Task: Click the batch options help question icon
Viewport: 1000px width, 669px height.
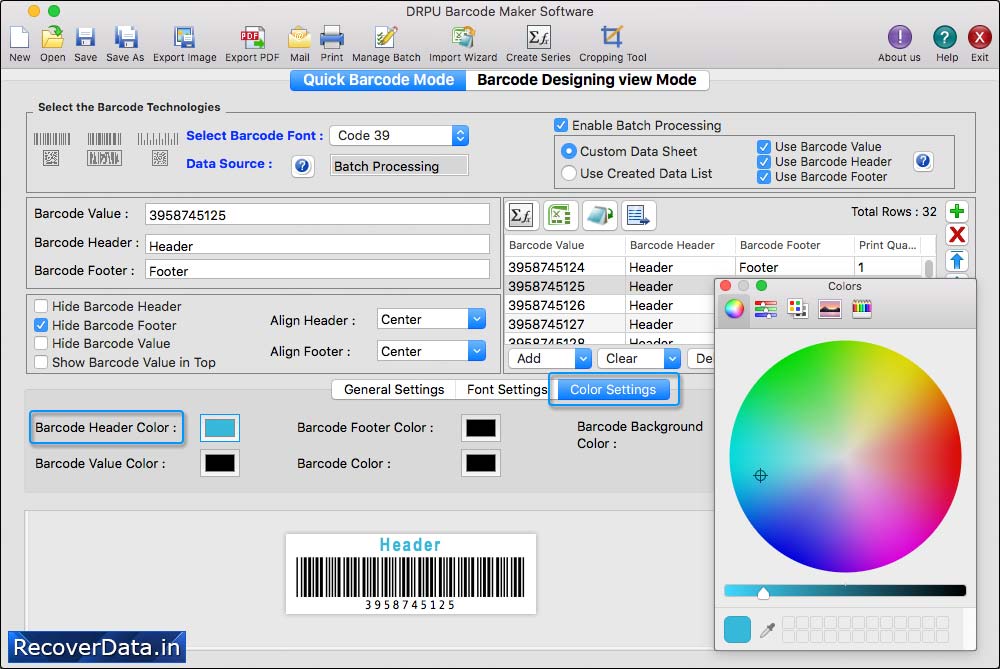Action: click(923, 161)
